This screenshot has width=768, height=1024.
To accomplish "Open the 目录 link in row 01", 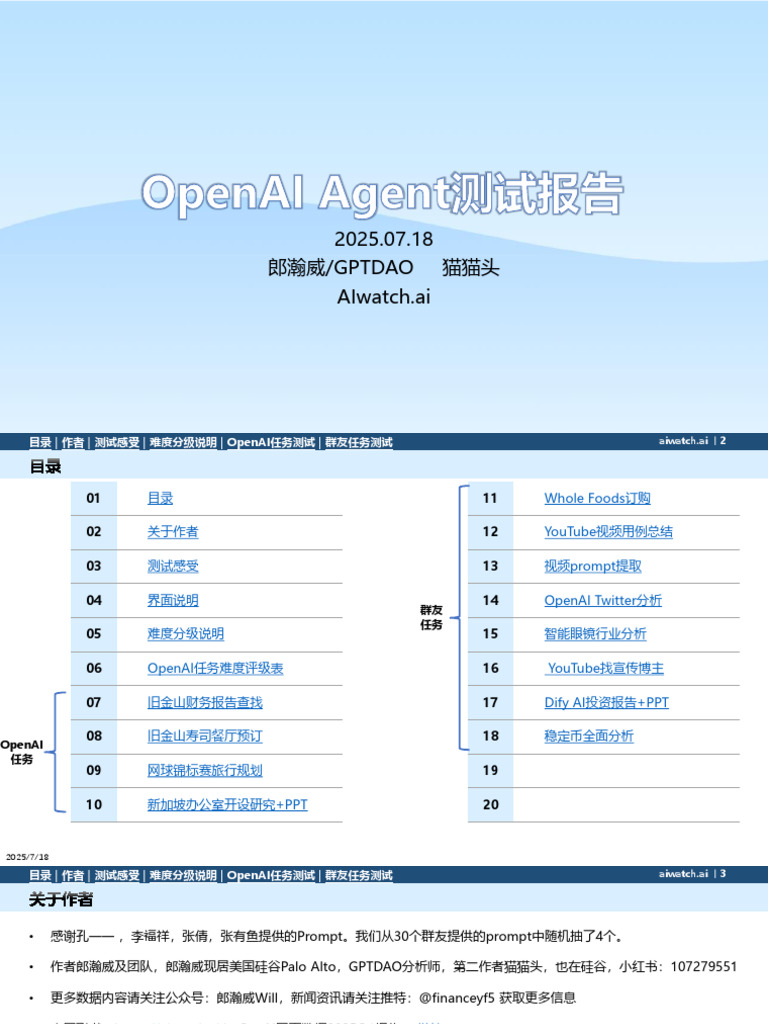I will click(160, 498).
